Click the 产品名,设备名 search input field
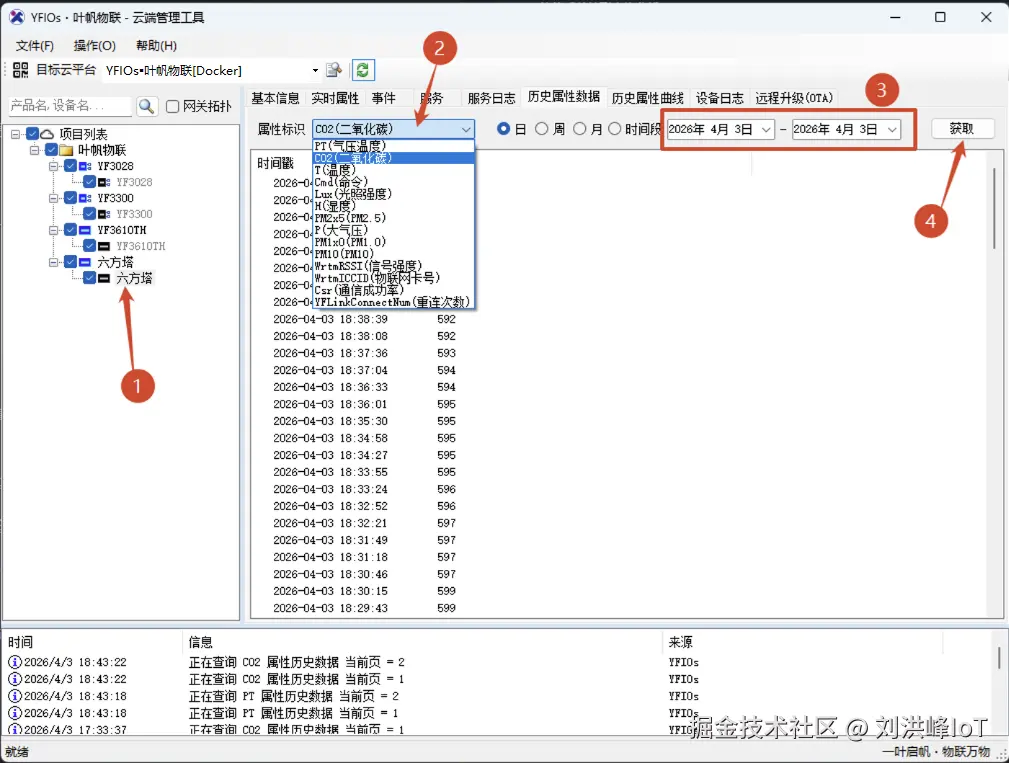1009x763 pixels. coord(70,105)
